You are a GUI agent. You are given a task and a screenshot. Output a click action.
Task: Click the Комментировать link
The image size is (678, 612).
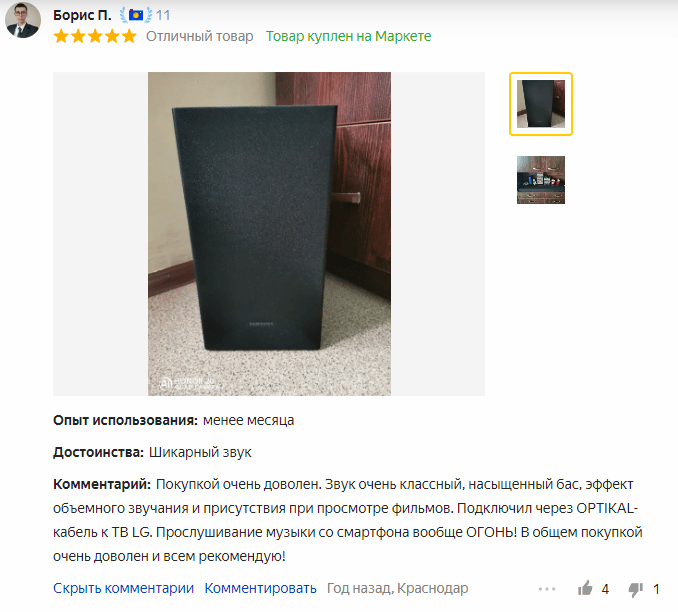tap(260, 588)
